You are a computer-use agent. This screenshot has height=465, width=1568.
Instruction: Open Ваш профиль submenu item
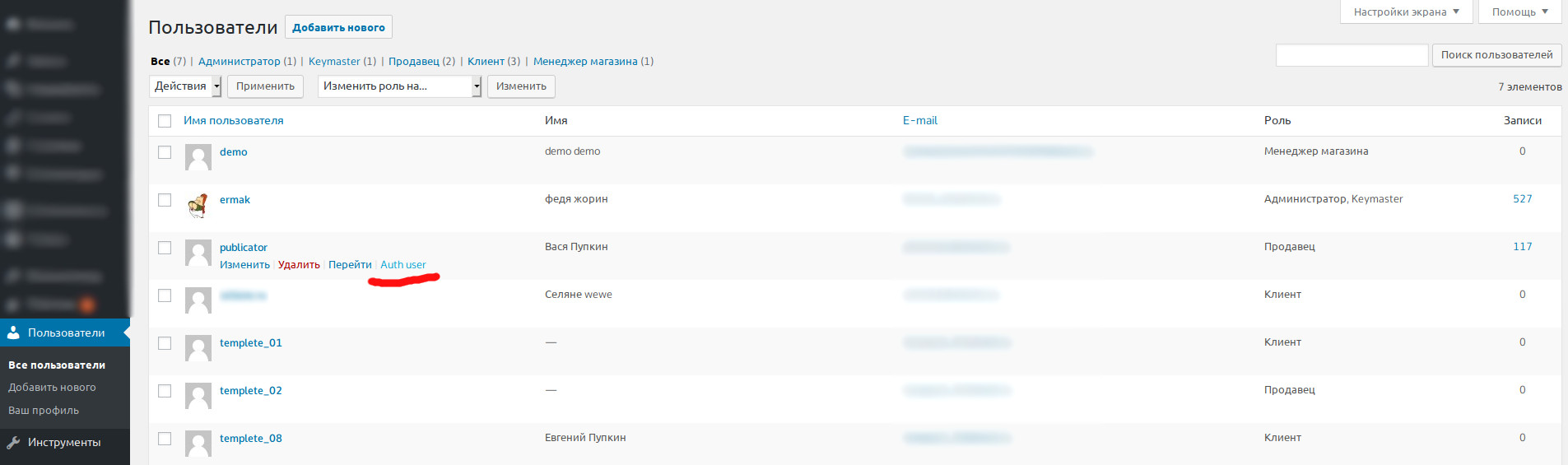[x=44, y=411]
